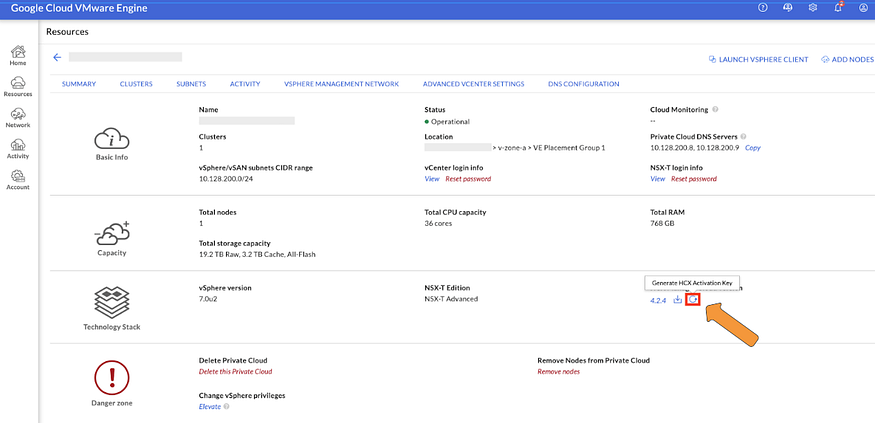This screenshot has height=423, width=875.
Task: View vCenter login info
Action: point(432,179)
